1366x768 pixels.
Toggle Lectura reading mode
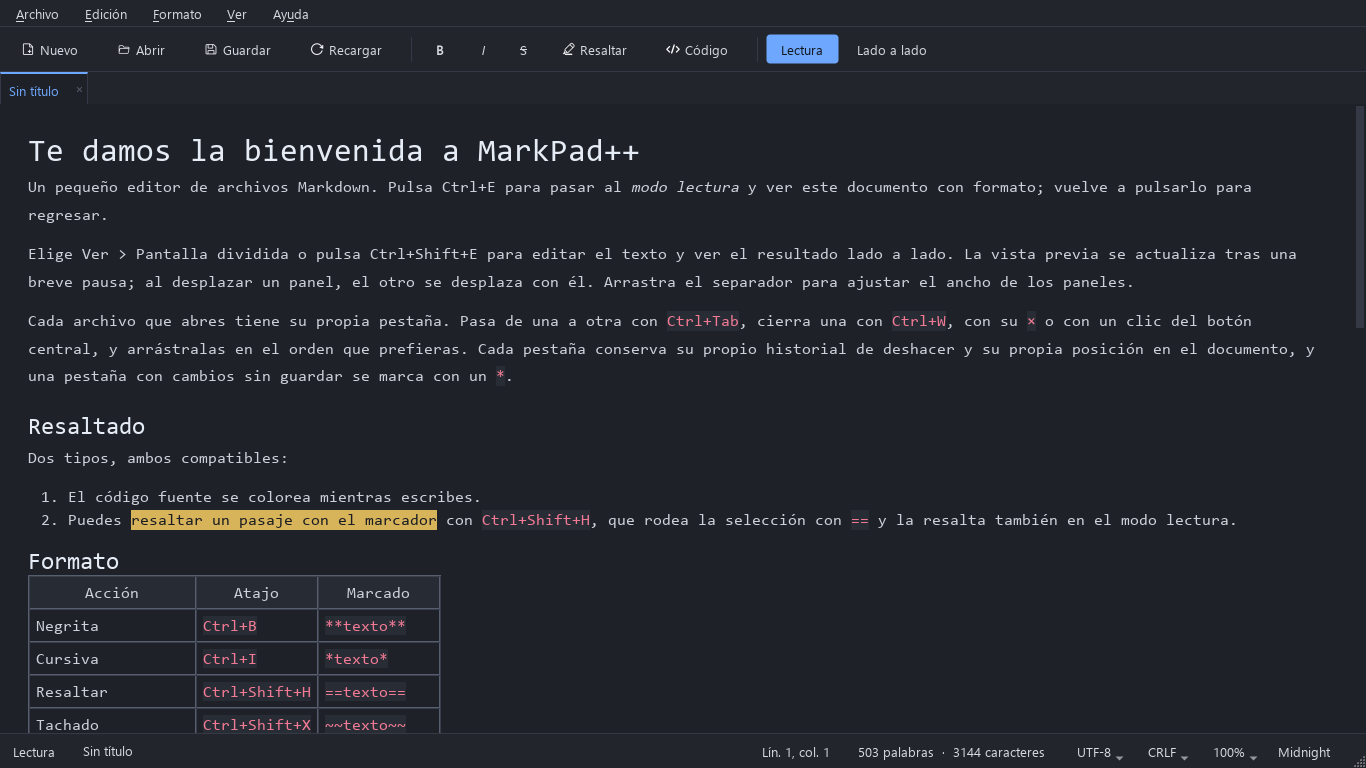(802, 50)
